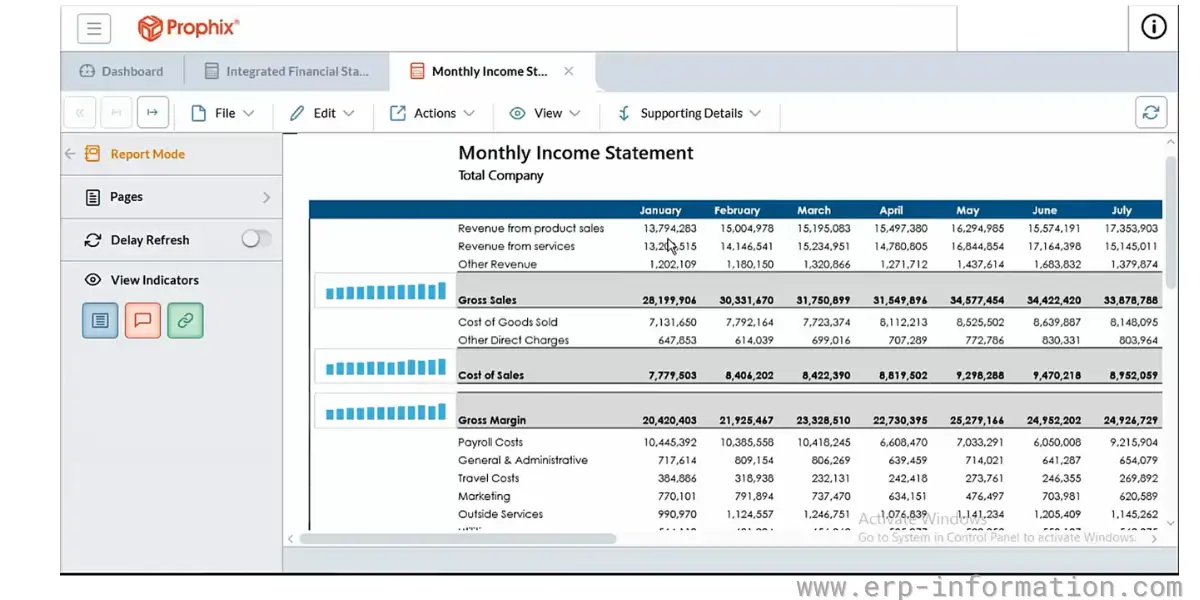Click the February column header
Image resolution: width=1200 pixels, height=600 pixels.
[x=737, y=210]
